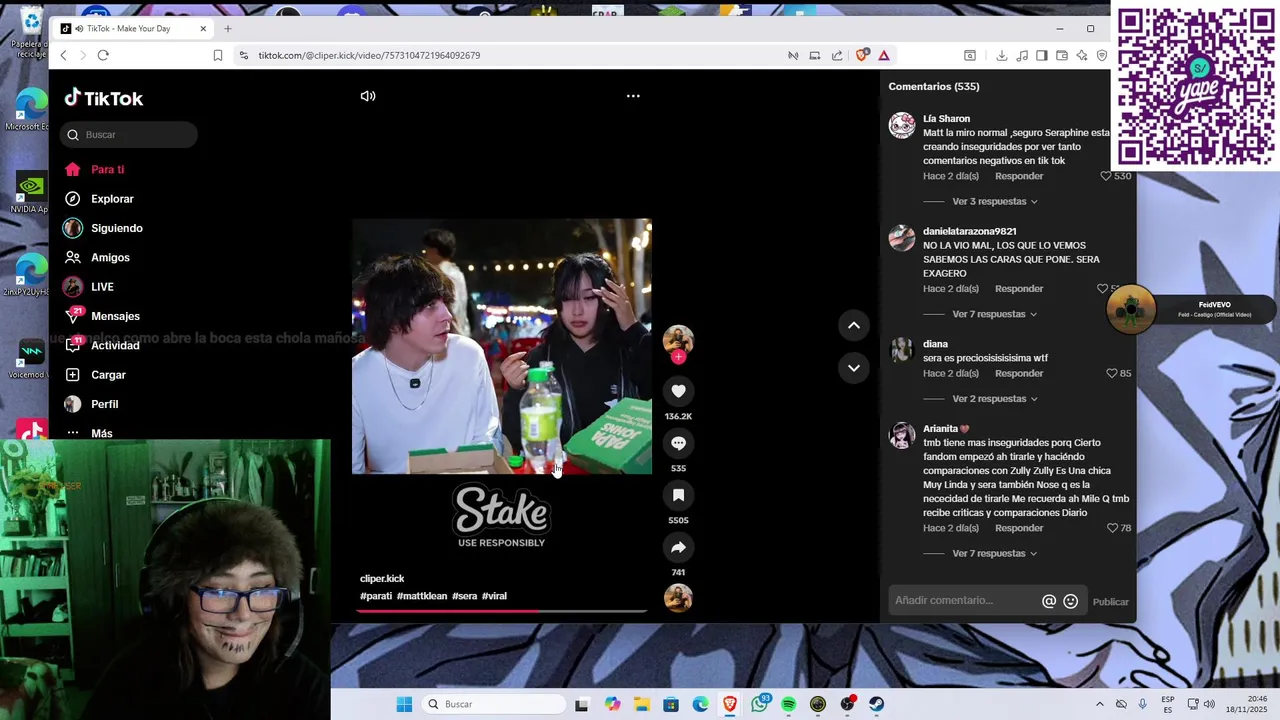Open the emoji picker in the comment box
The width and height of the screenshot is (1280, 720).
pos(1071,601)
